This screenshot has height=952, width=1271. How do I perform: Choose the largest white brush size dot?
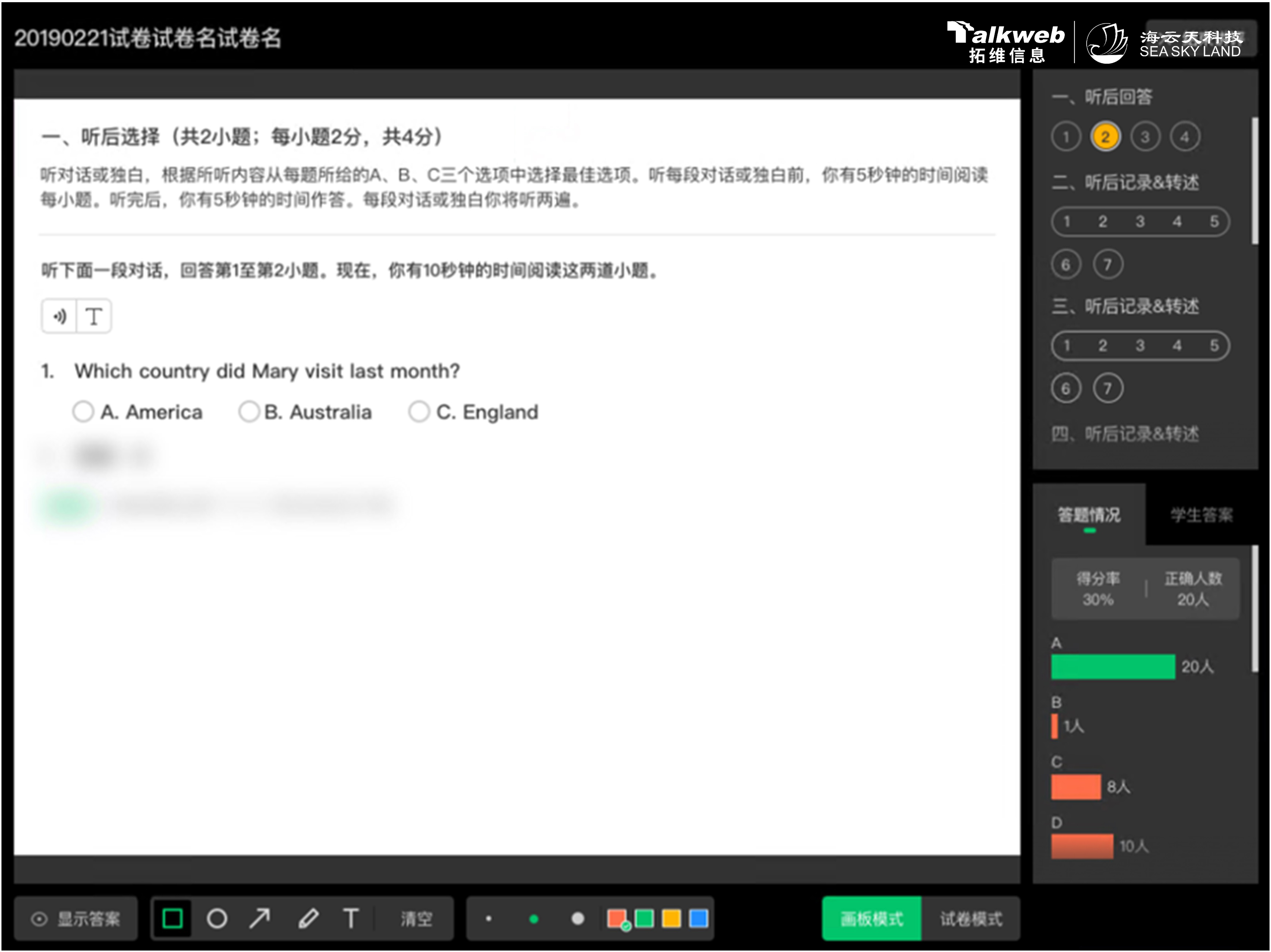[x=578, y=919]
